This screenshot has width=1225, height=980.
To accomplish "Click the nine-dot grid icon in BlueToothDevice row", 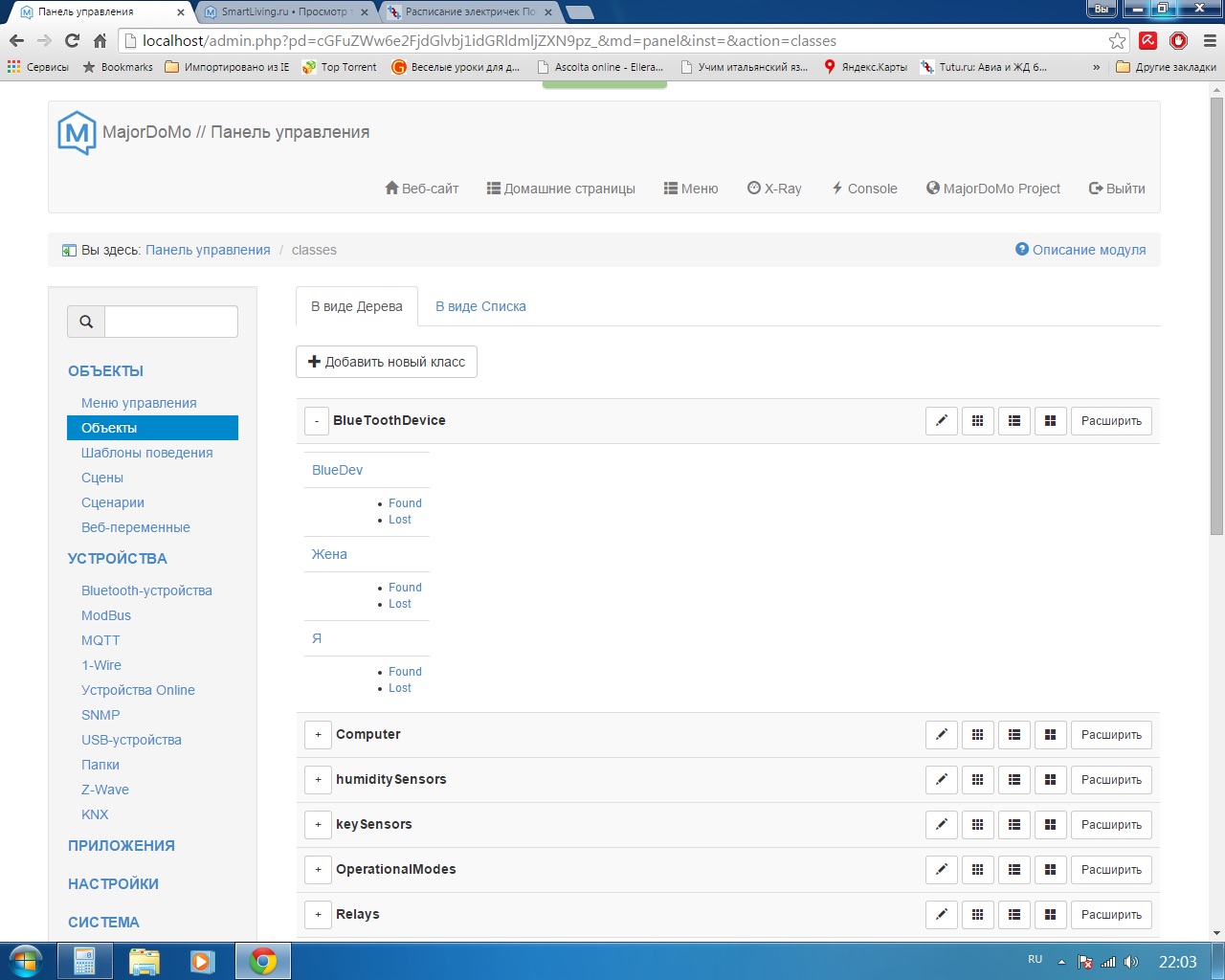I will 978,421.
